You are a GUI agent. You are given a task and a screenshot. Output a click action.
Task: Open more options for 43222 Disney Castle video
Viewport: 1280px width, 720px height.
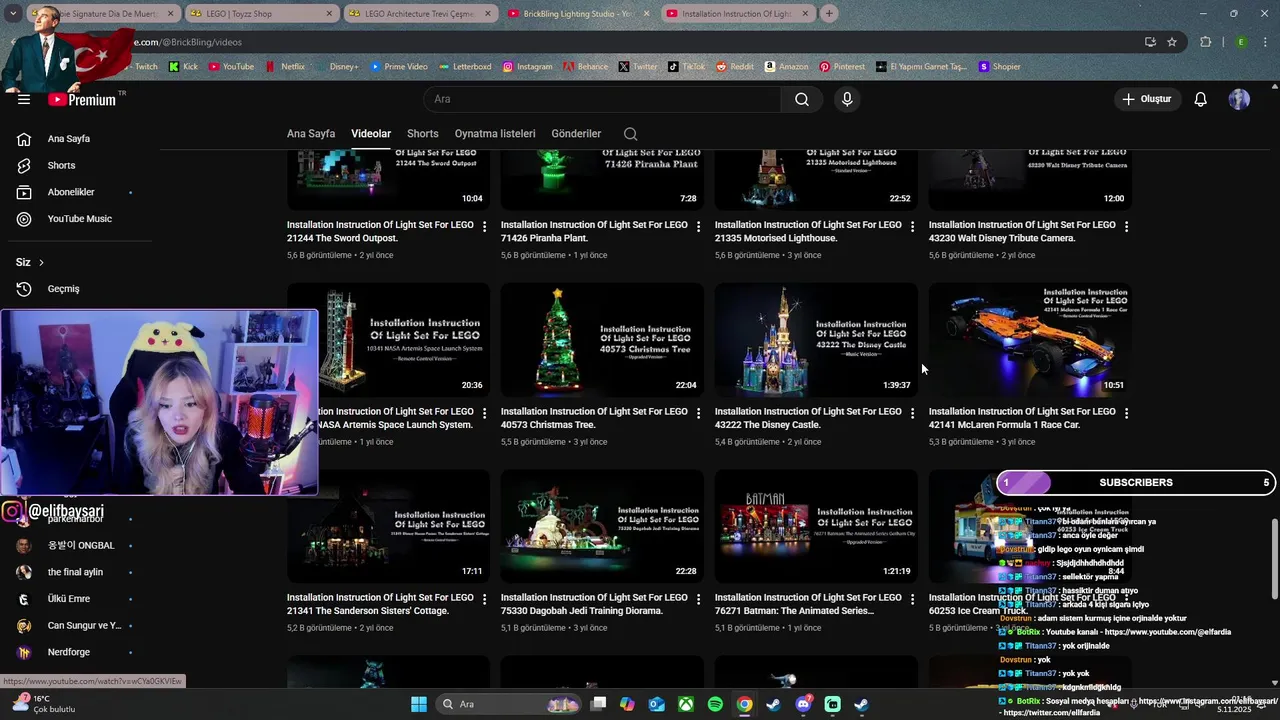912,413
